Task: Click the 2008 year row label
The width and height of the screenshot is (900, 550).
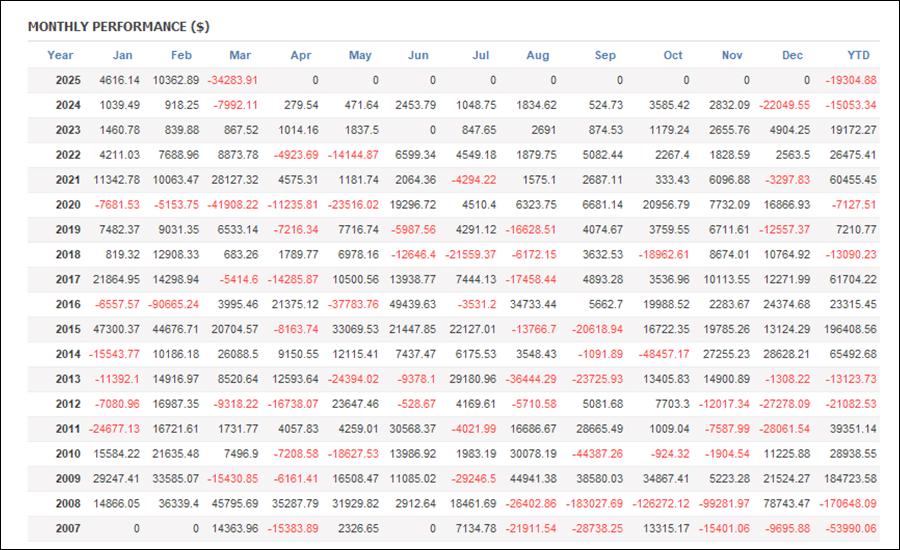Action: [x=68, y=503]
